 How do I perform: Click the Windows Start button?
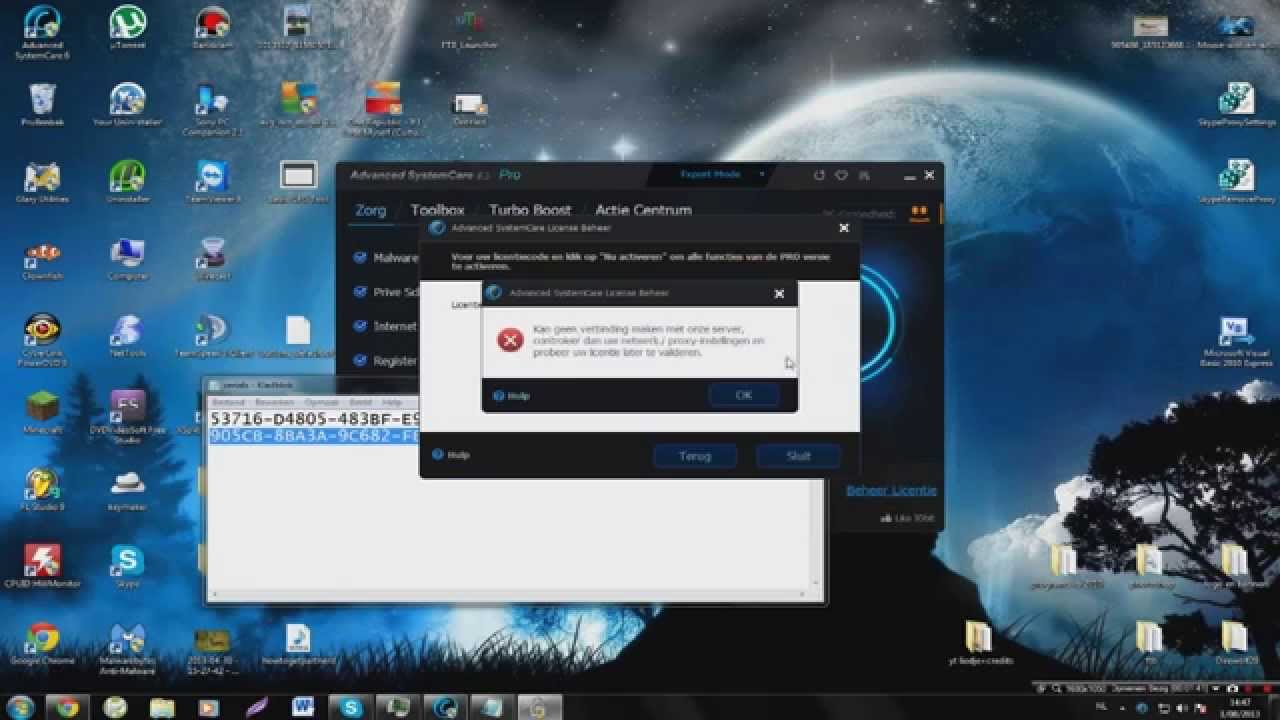click(x=20, y=707)
